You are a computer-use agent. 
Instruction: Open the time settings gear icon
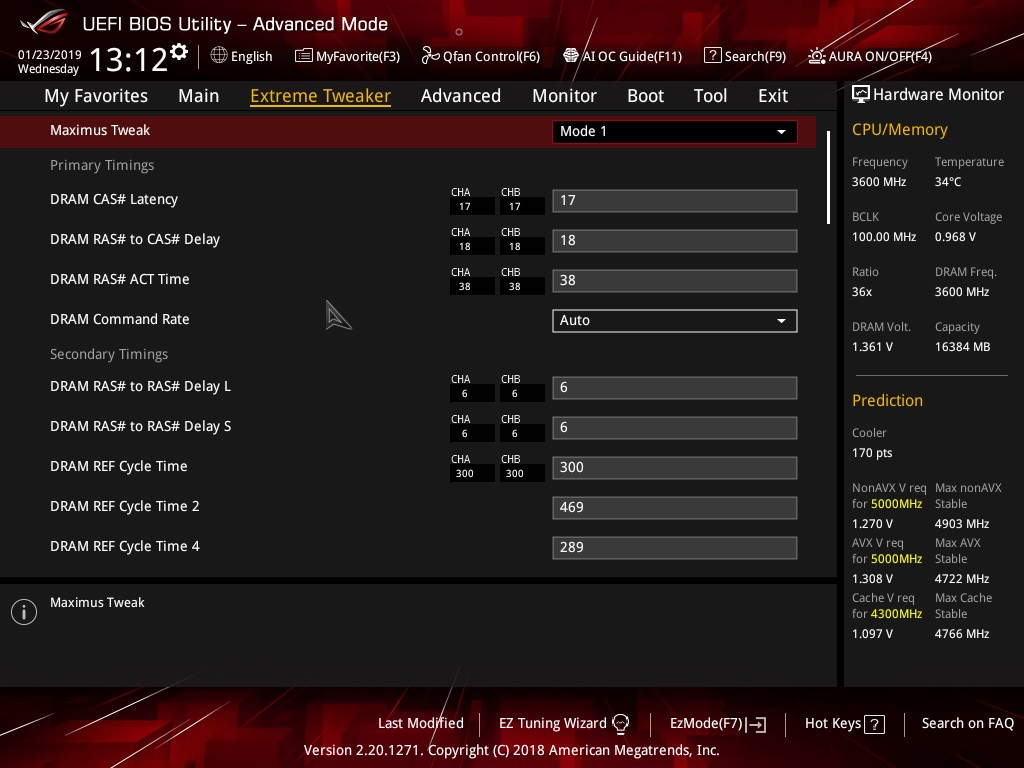click(x=179, y=52)
